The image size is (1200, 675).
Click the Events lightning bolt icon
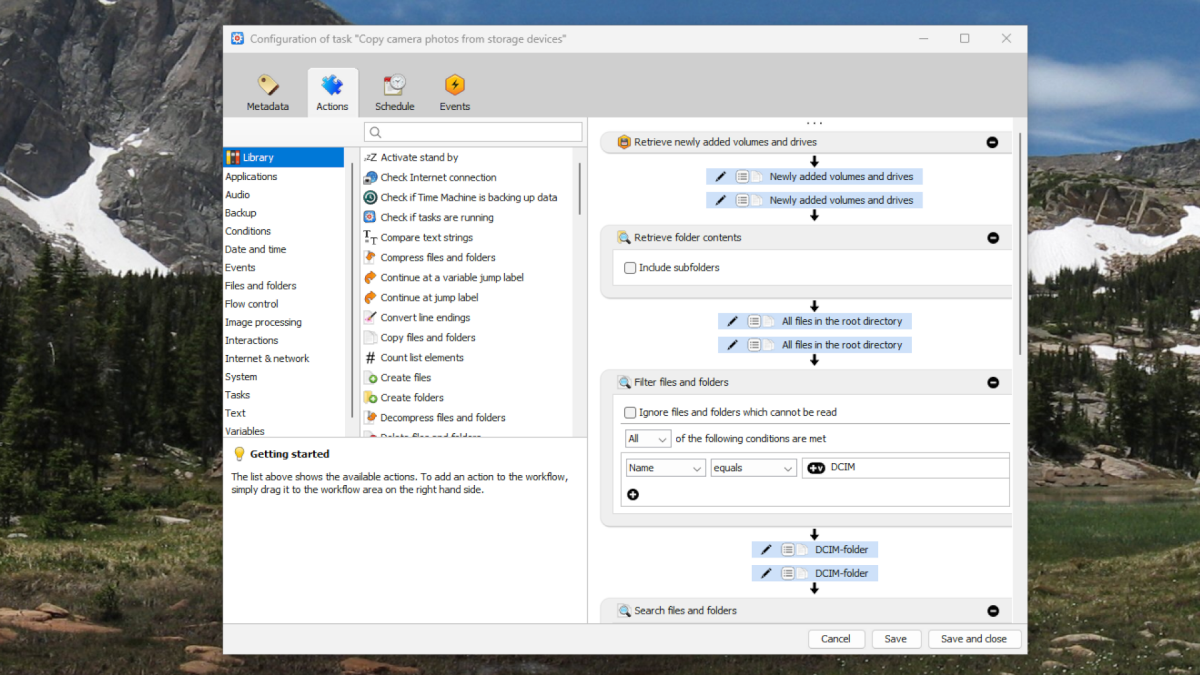click(454, 85)
